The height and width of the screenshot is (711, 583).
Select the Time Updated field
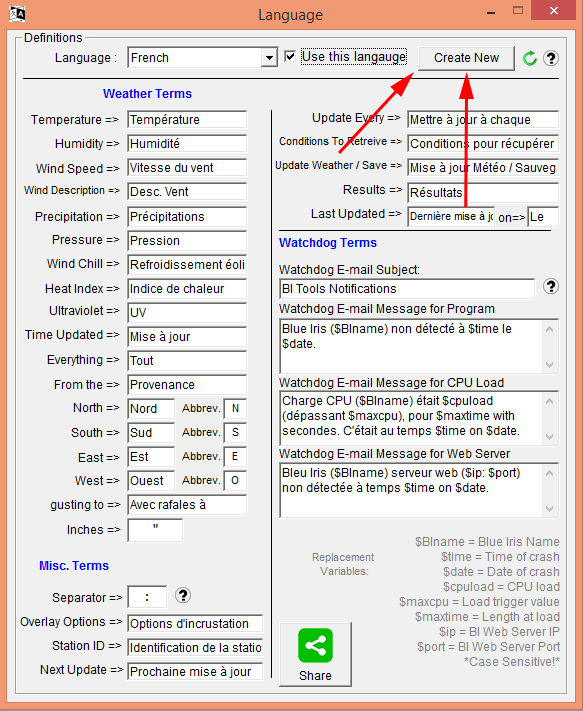tap(187, 337)
